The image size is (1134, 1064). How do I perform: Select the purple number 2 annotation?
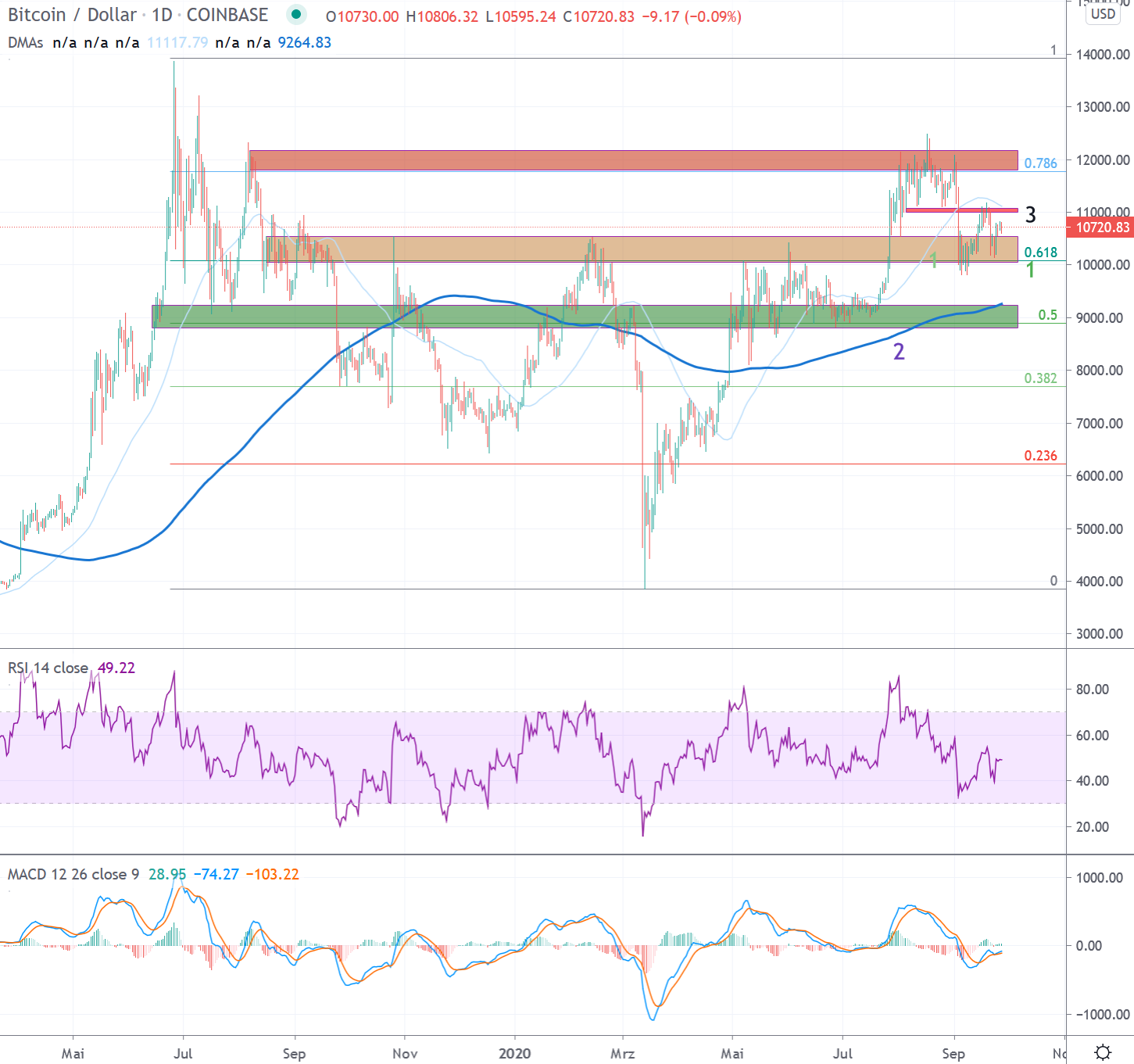click(x=899, y=352)
